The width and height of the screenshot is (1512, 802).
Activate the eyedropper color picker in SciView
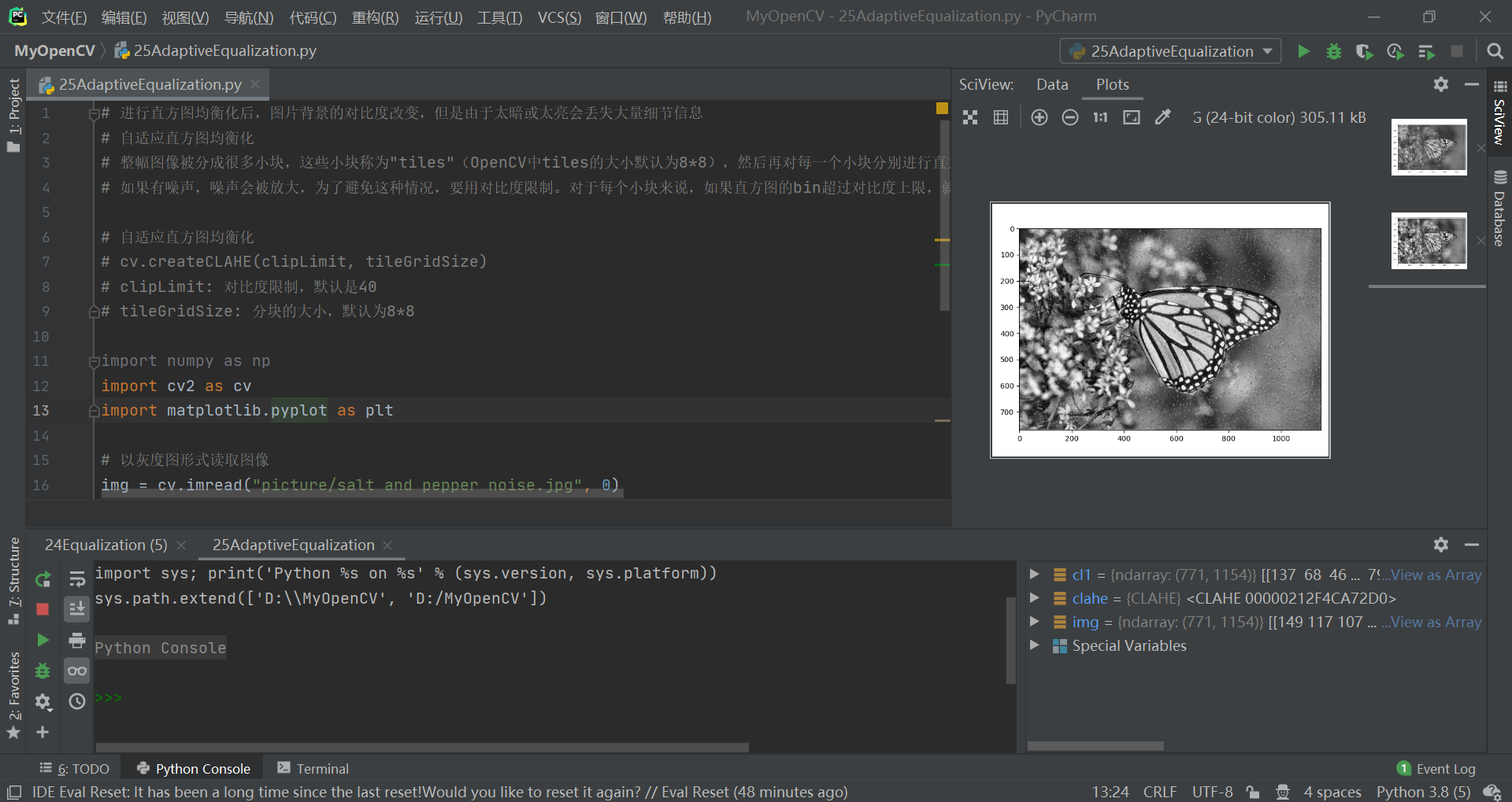(x=1163, y=116)
